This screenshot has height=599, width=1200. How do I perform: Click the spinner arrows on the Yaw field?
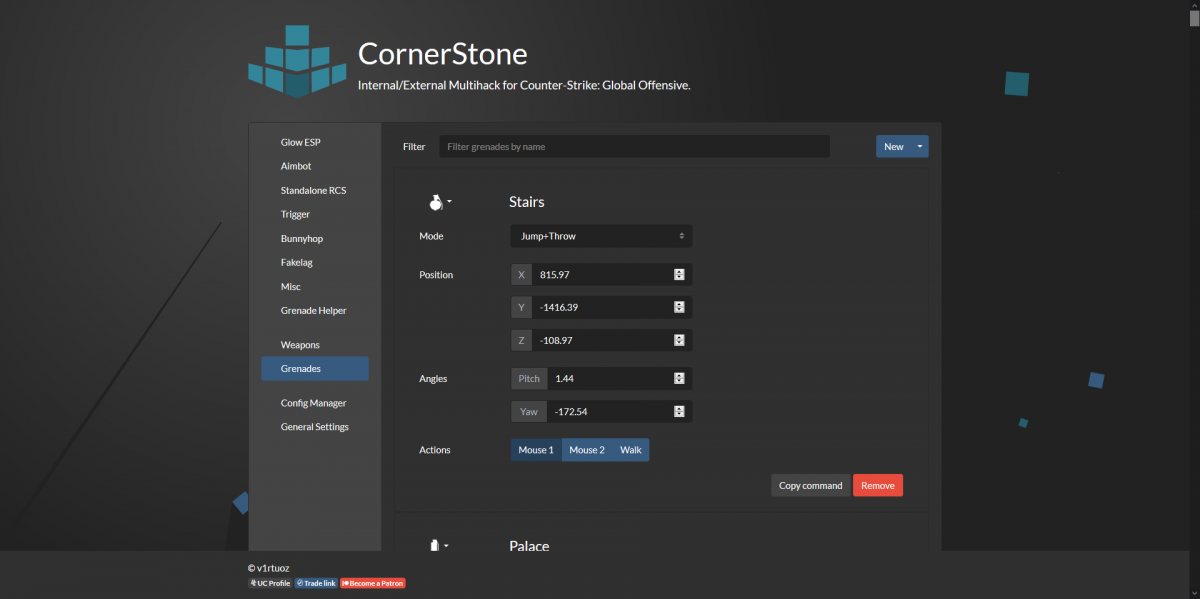[x=679, y=411]
